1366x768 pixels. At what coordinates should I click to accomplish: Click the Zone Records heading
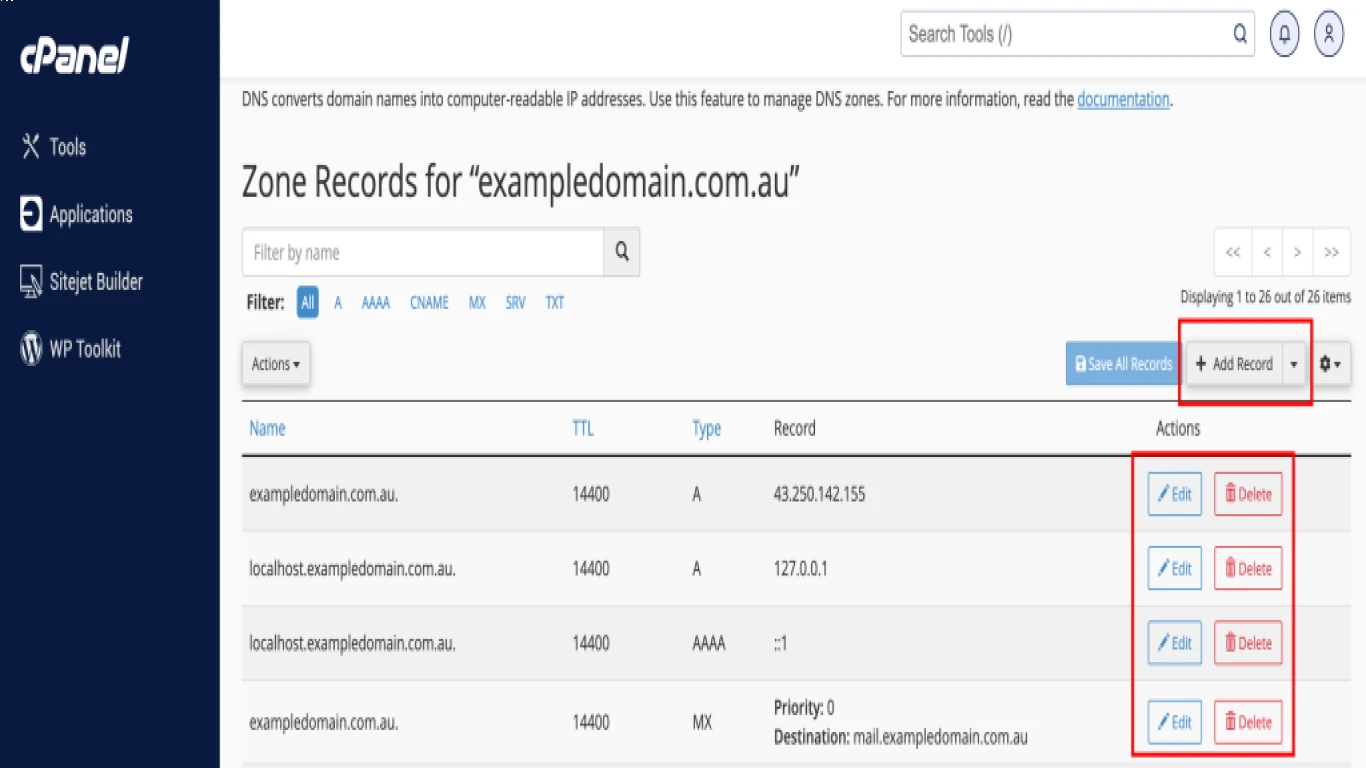point(520,183)
